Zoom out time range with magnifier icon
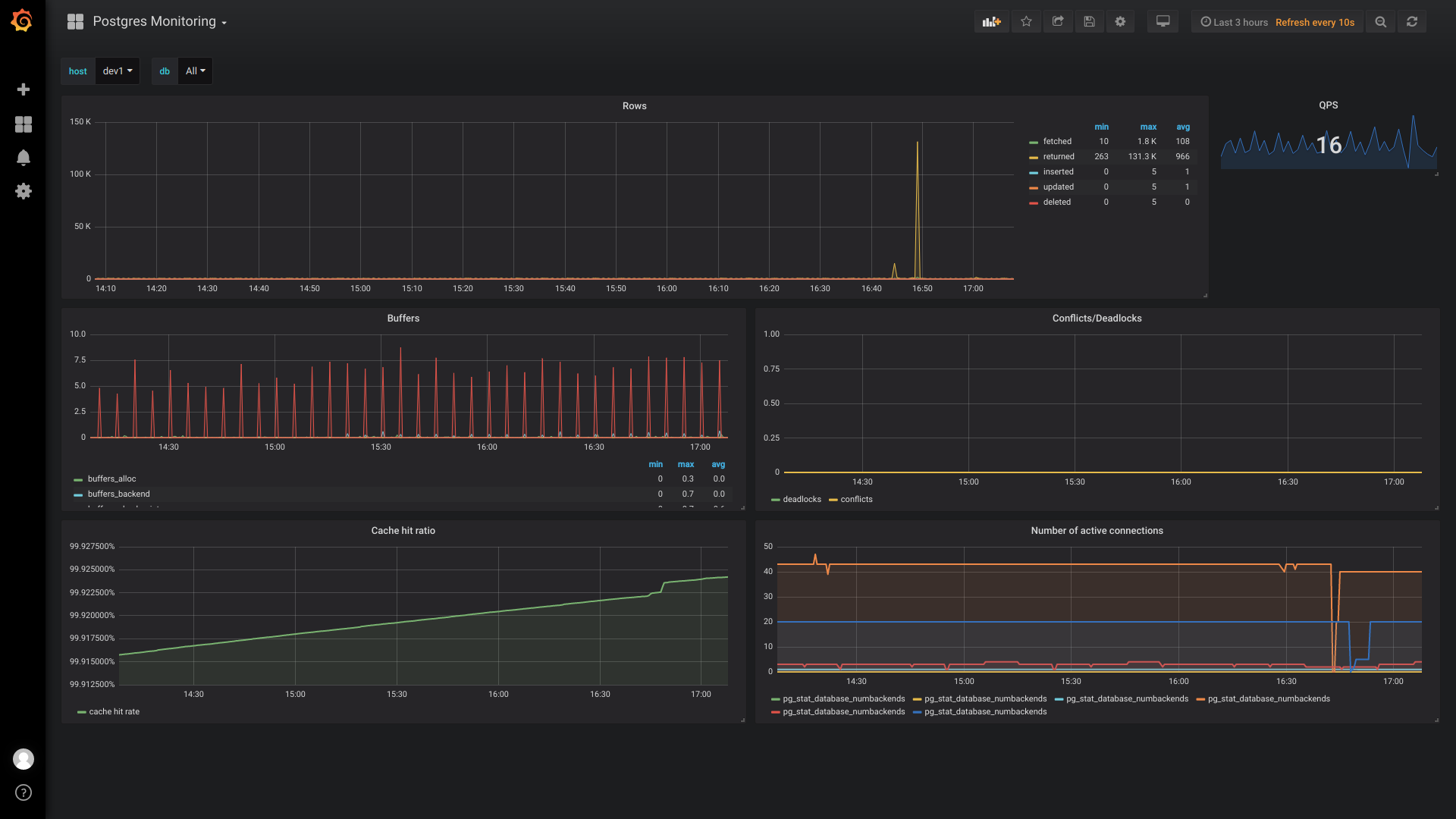 coord(1381,22)
